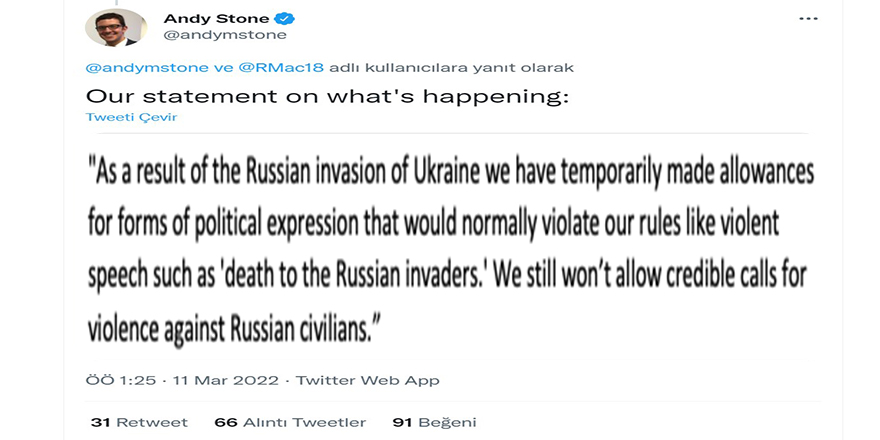Click Tweeti Çevir to translate tweet
880x440 pixels.
pos(123,117)
